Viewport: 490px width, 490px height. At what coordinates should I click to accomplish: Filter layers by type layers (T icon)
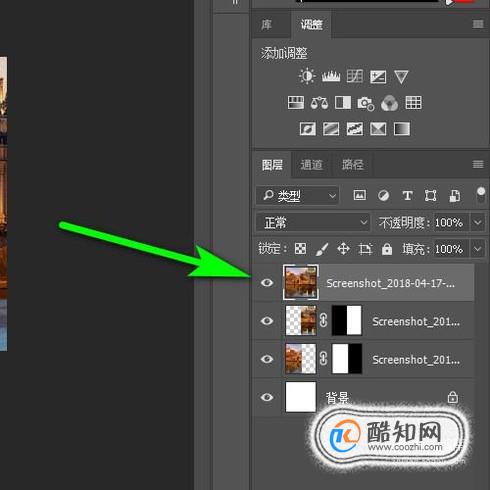click(407, 195)
